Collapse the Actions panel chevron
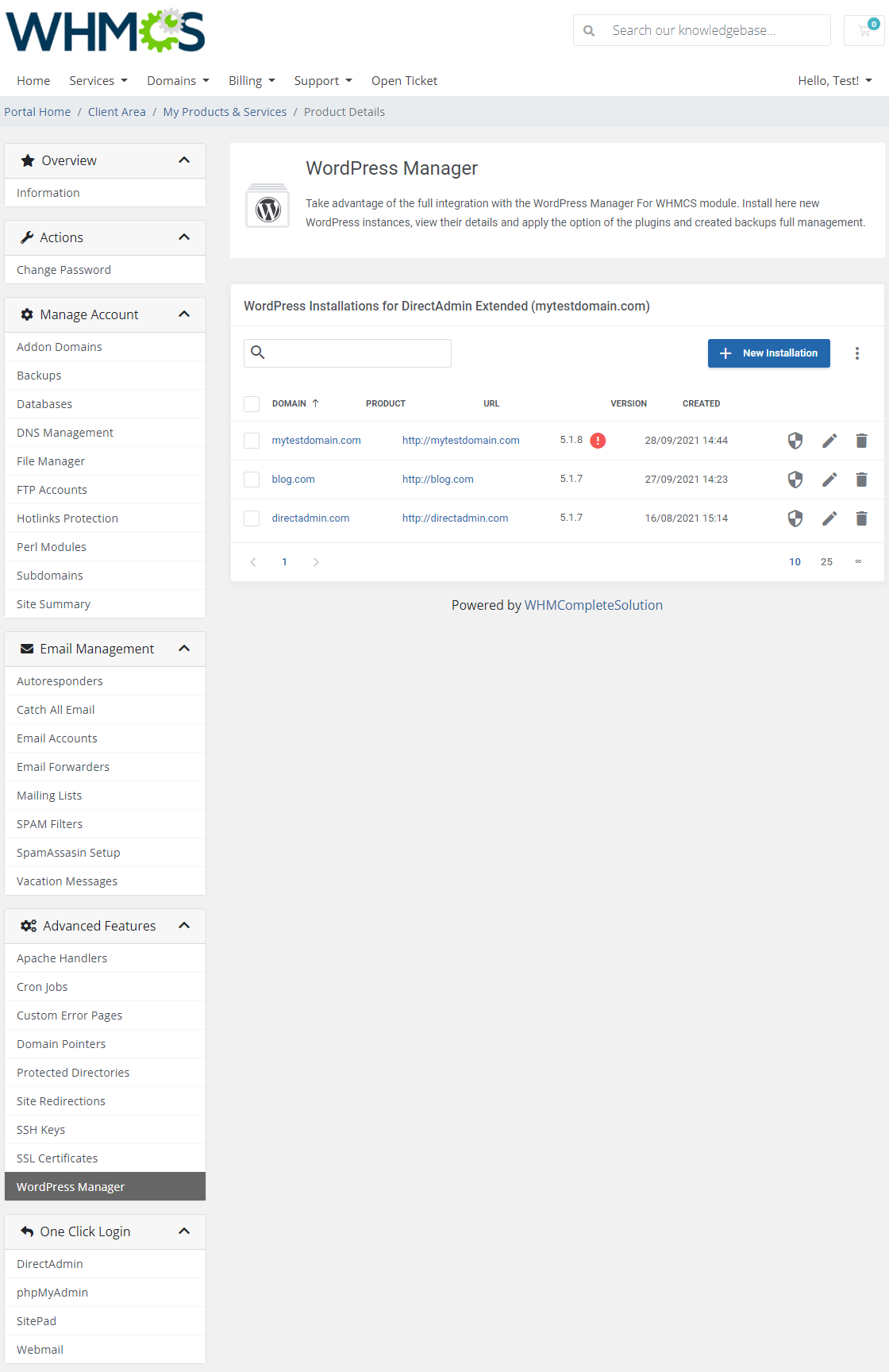This screenshot has width=889, height=1372. pos(184,237)
